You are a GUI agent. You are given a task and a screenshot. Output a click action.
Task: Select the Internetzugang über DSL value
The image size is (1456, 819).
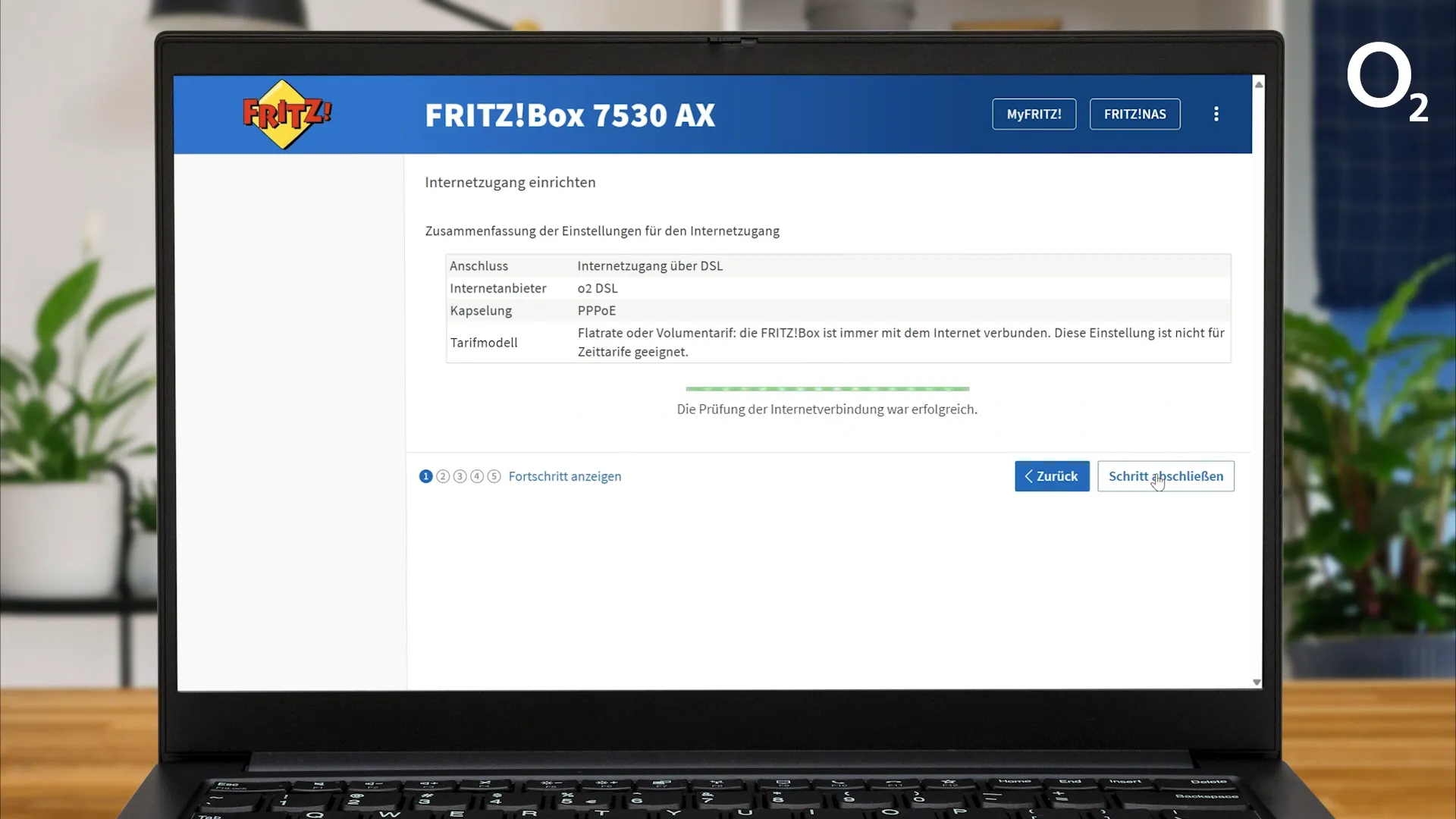(650, 265)
